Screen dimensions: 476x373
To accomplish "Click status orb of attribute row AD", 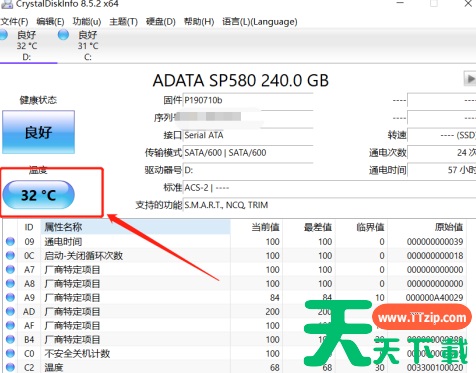I will tap(10, 311).
